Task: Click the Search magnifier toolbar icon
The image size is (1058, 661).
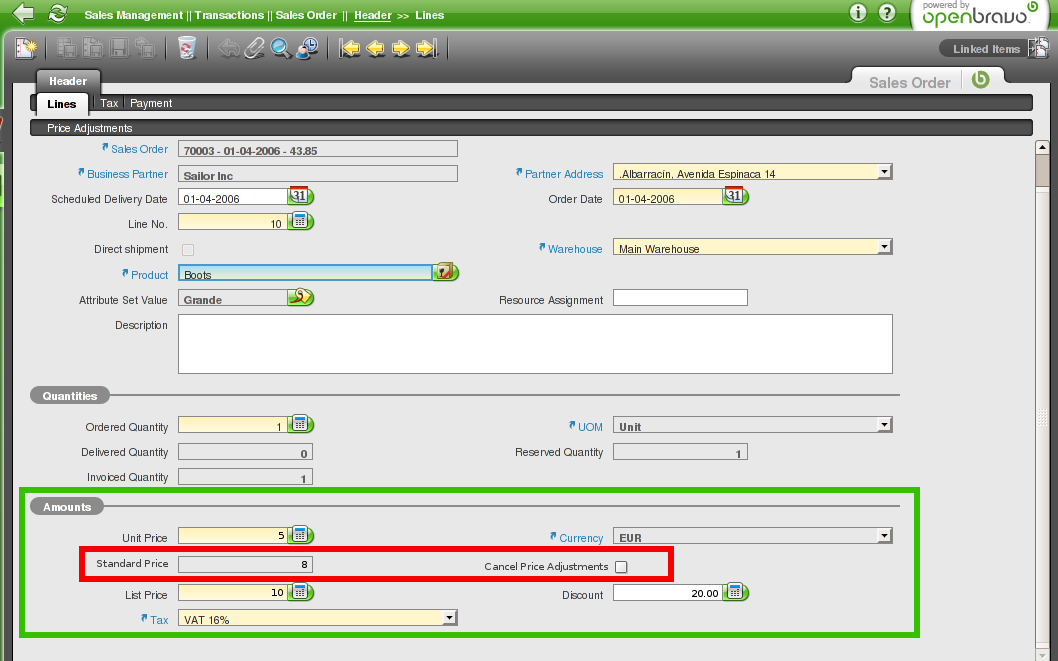Action: click(281, 47)
